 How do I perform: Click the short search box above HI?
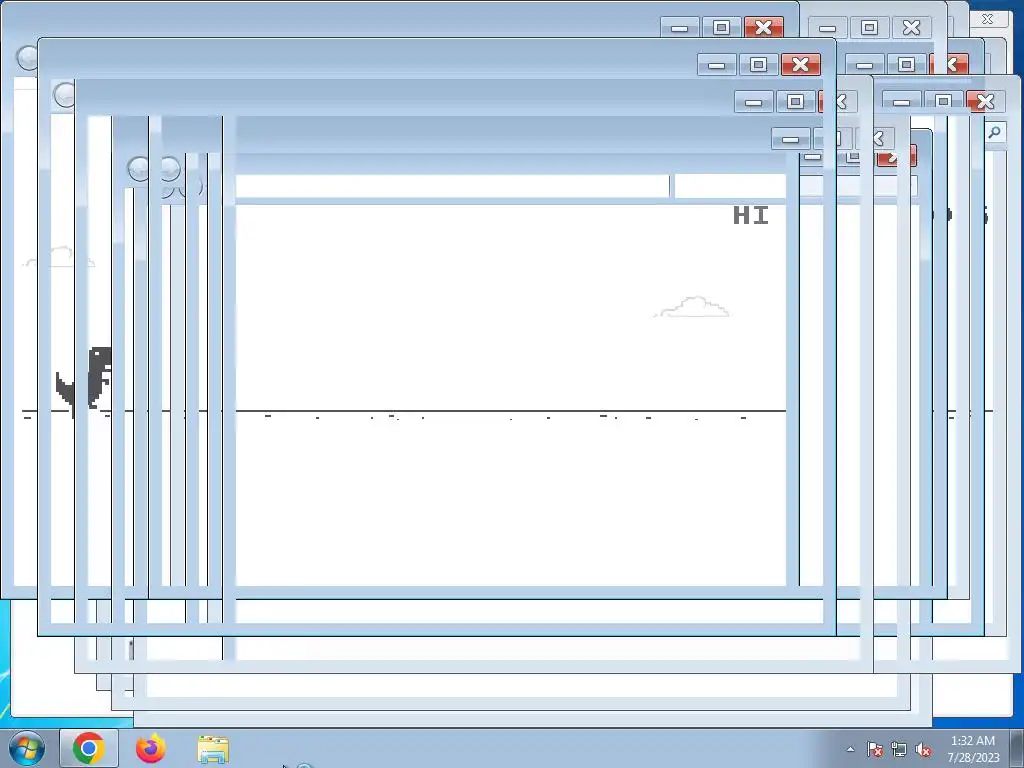pos(729,185)
